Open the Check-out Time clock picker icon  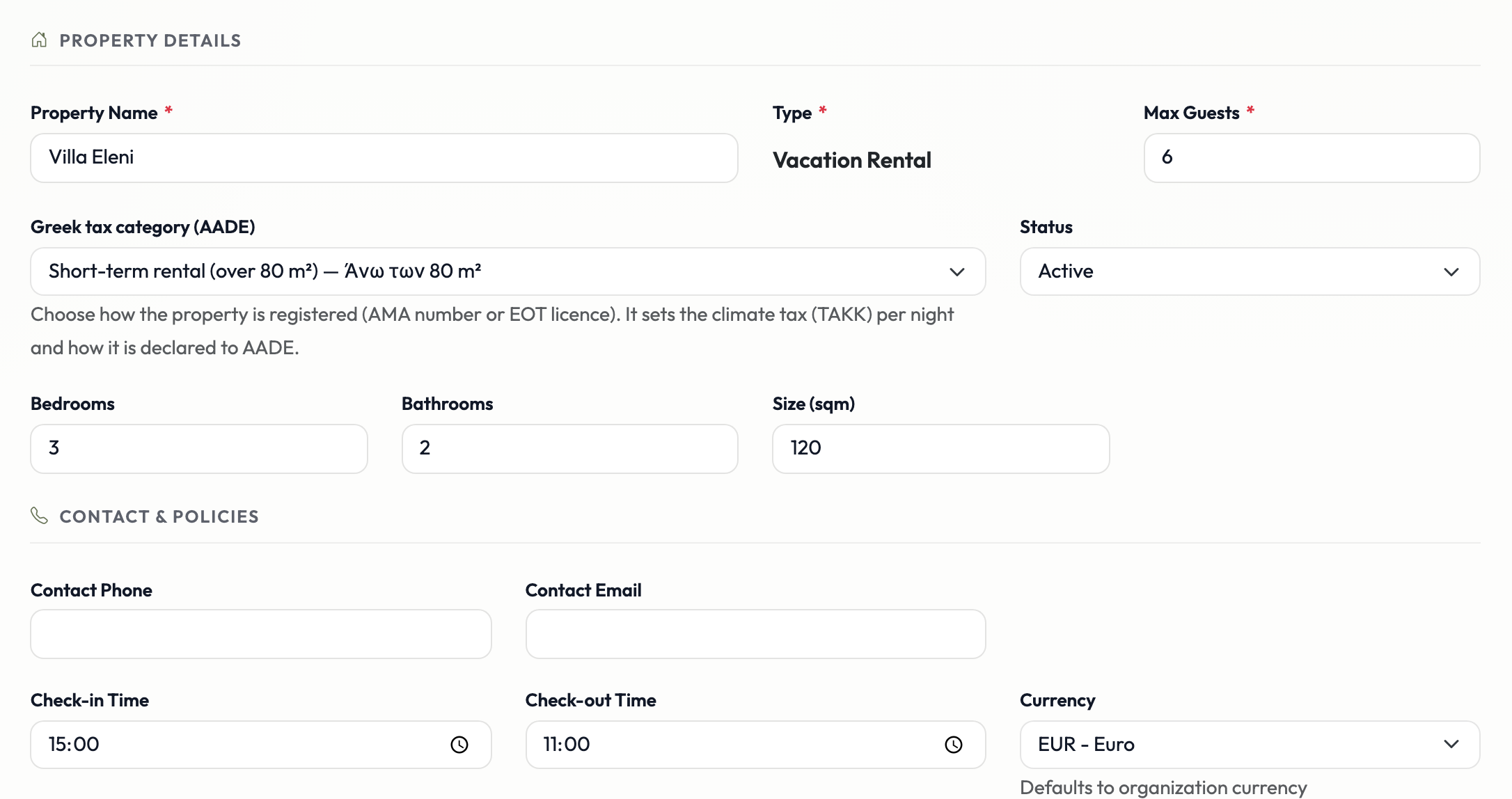pyautogui.click(x=954, y=745)
